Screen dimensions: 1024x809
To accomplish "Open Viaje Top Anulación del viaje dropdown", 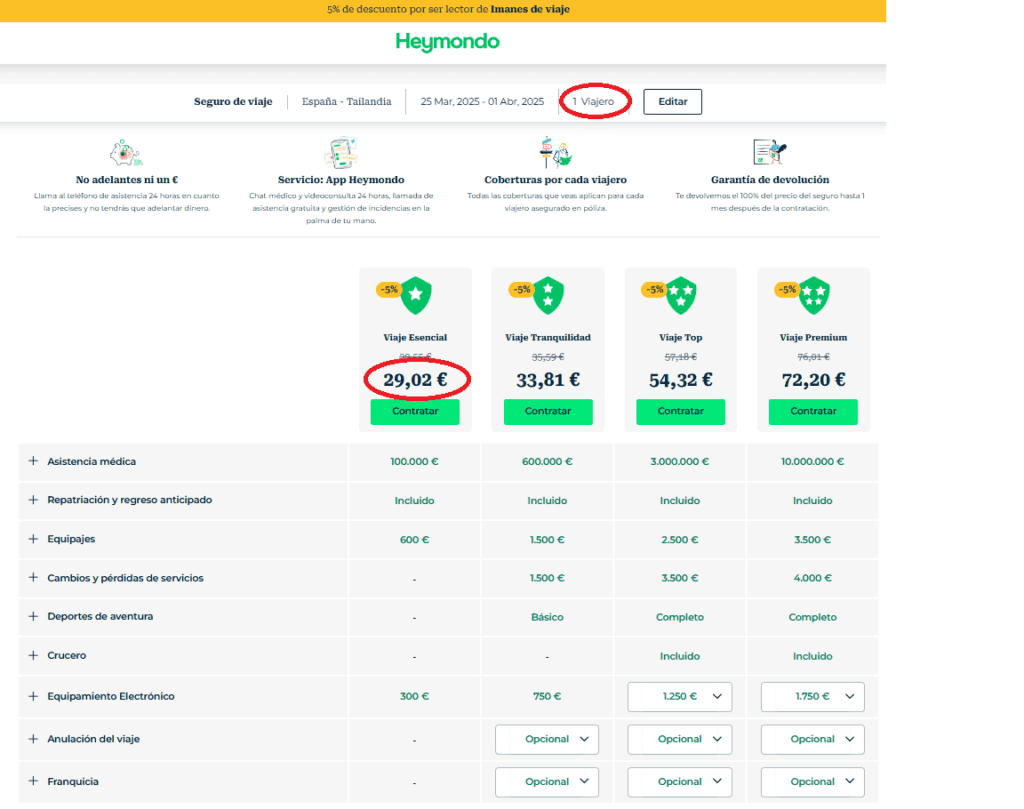I will 680,739.
